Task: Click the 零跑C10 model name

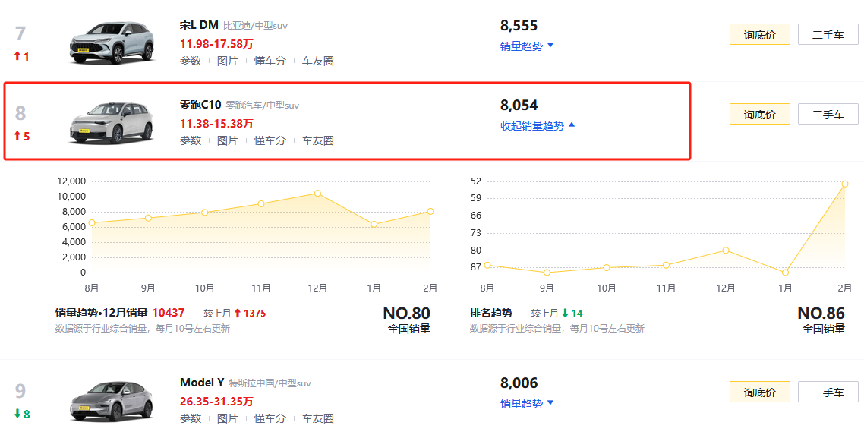Action: coord(201,105)
